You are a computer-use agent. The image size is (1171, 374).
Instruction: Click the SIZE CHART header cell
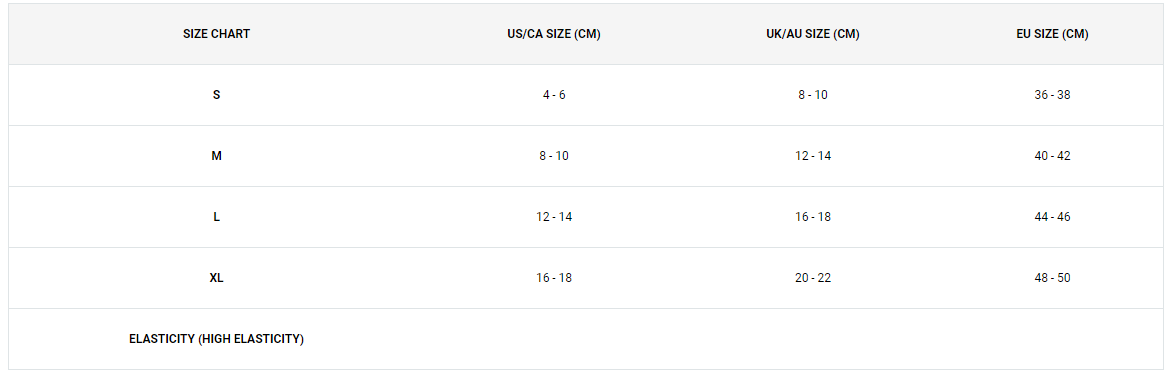(217, 34)
